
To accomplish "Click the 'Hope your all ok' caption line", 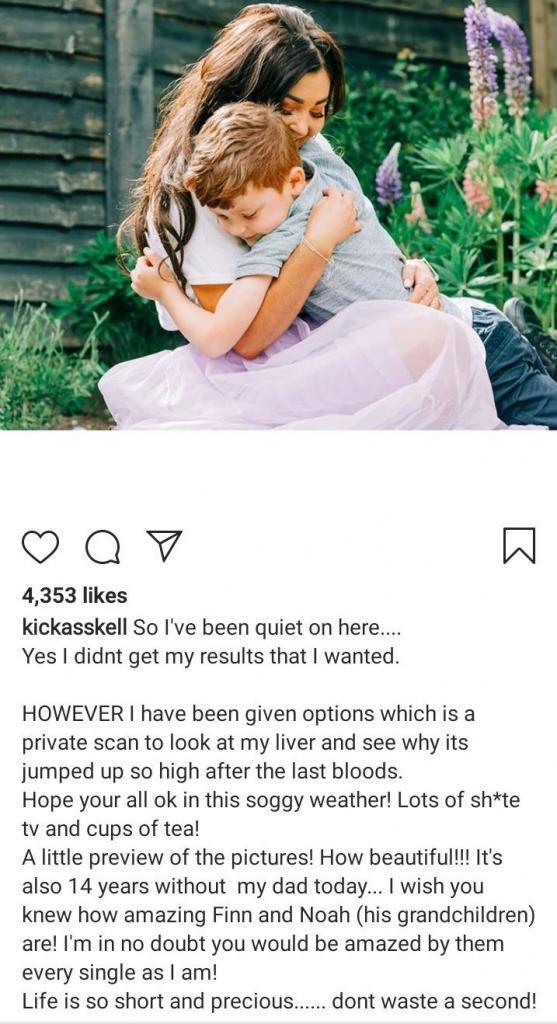I will point(271,800).
